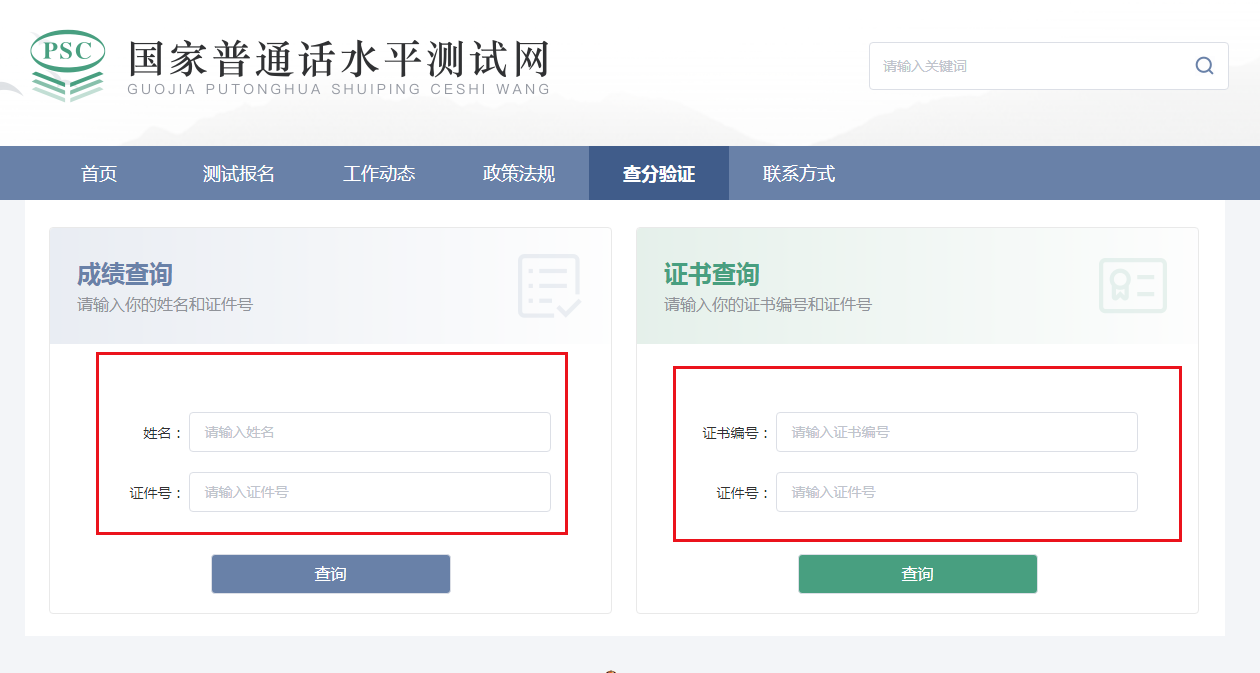This screenshot has width=1260, height=673.
Task: Open the 首页 navigation tab
Action: point(99,173)
